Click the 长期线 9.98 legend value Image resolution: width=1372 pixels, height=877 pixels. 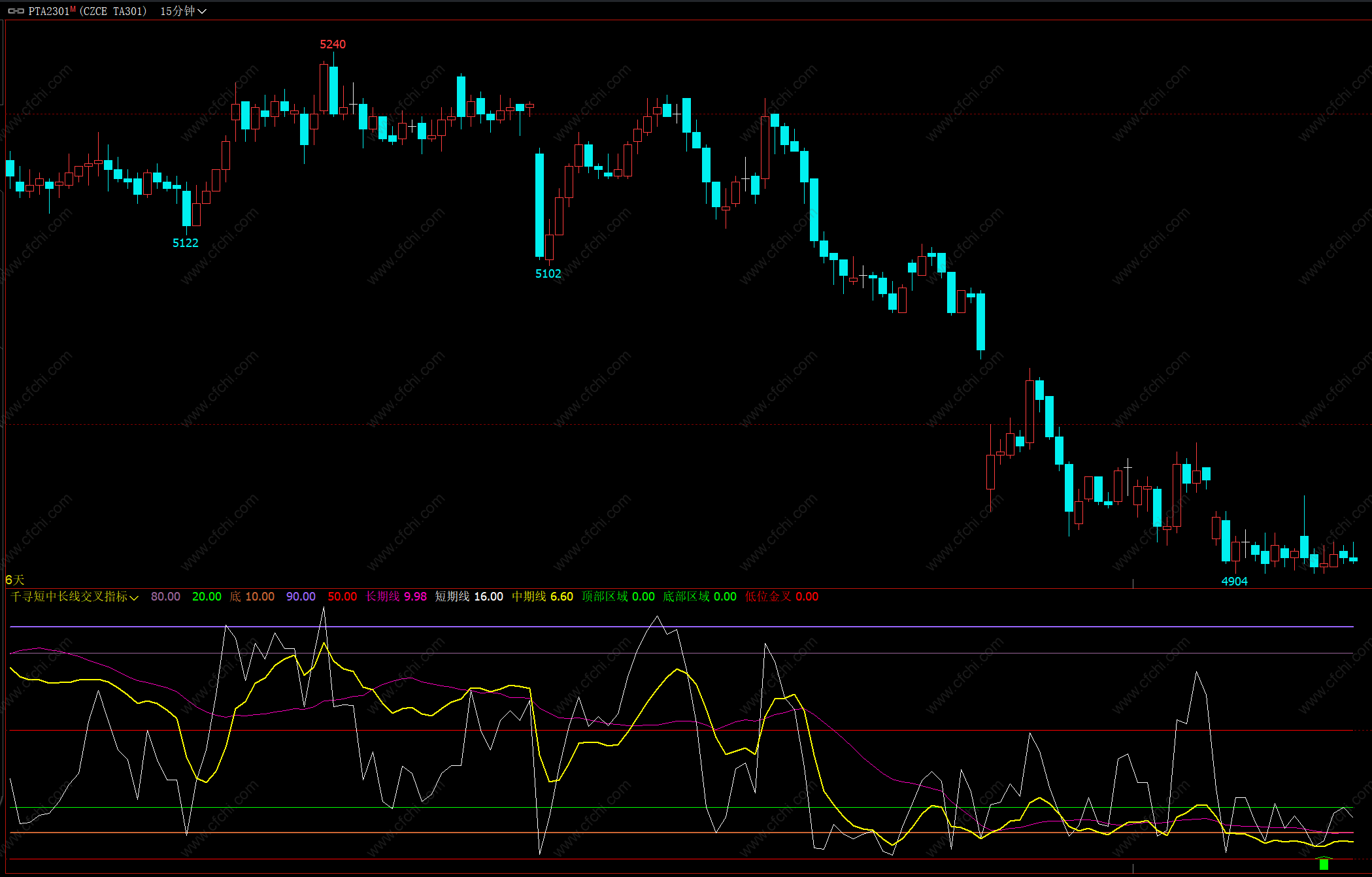pos(396,597)
